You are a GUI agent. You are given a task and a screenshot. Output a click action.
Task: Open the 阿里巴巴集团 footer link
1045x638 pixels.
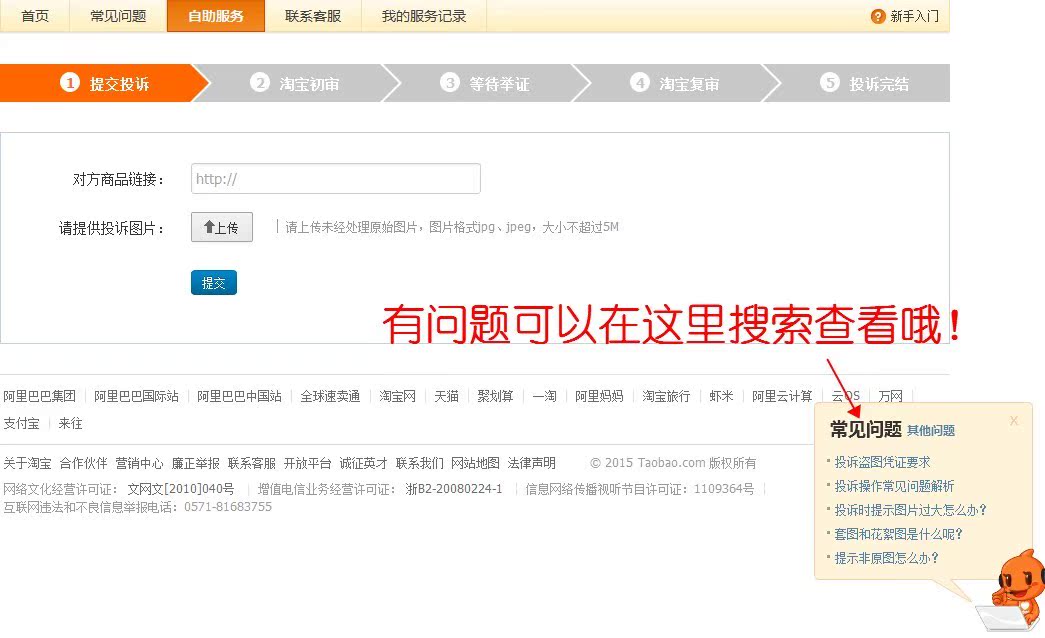39,396
